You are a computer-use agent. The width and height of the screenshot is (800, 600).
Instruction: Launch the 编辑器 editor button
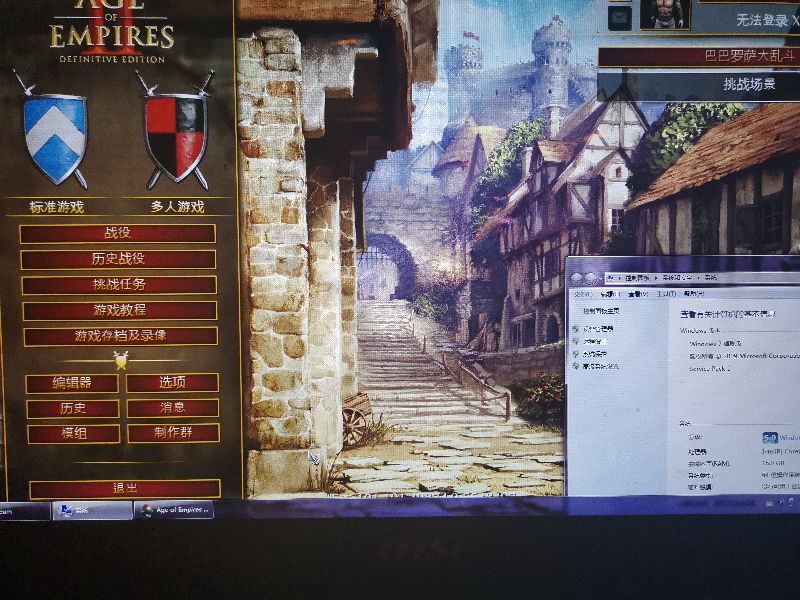(x=72, y=383)
